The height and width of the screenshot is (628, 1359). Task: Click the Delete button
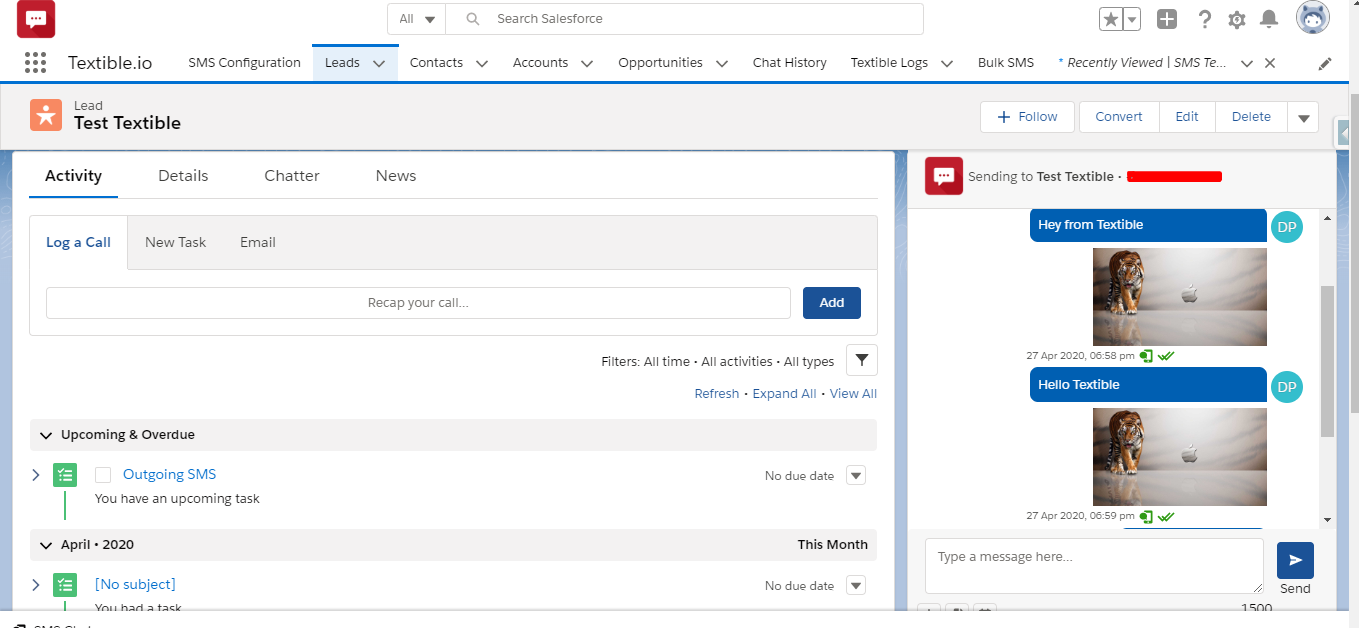pyautogui.click(x=1251, y=117)
